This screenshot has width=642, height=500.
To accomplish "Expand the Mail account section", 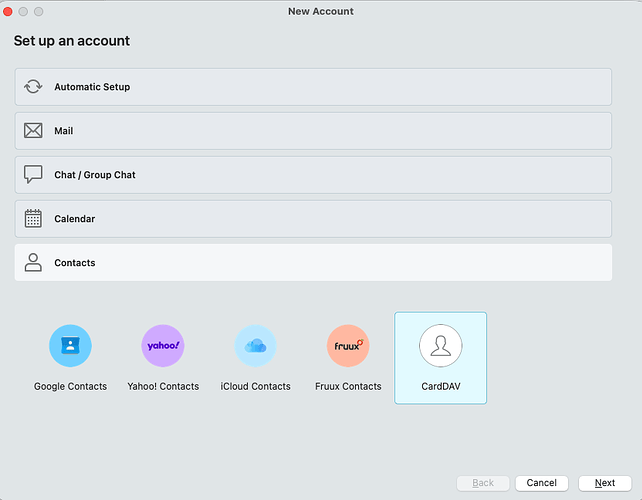I will tap(313, 131).
